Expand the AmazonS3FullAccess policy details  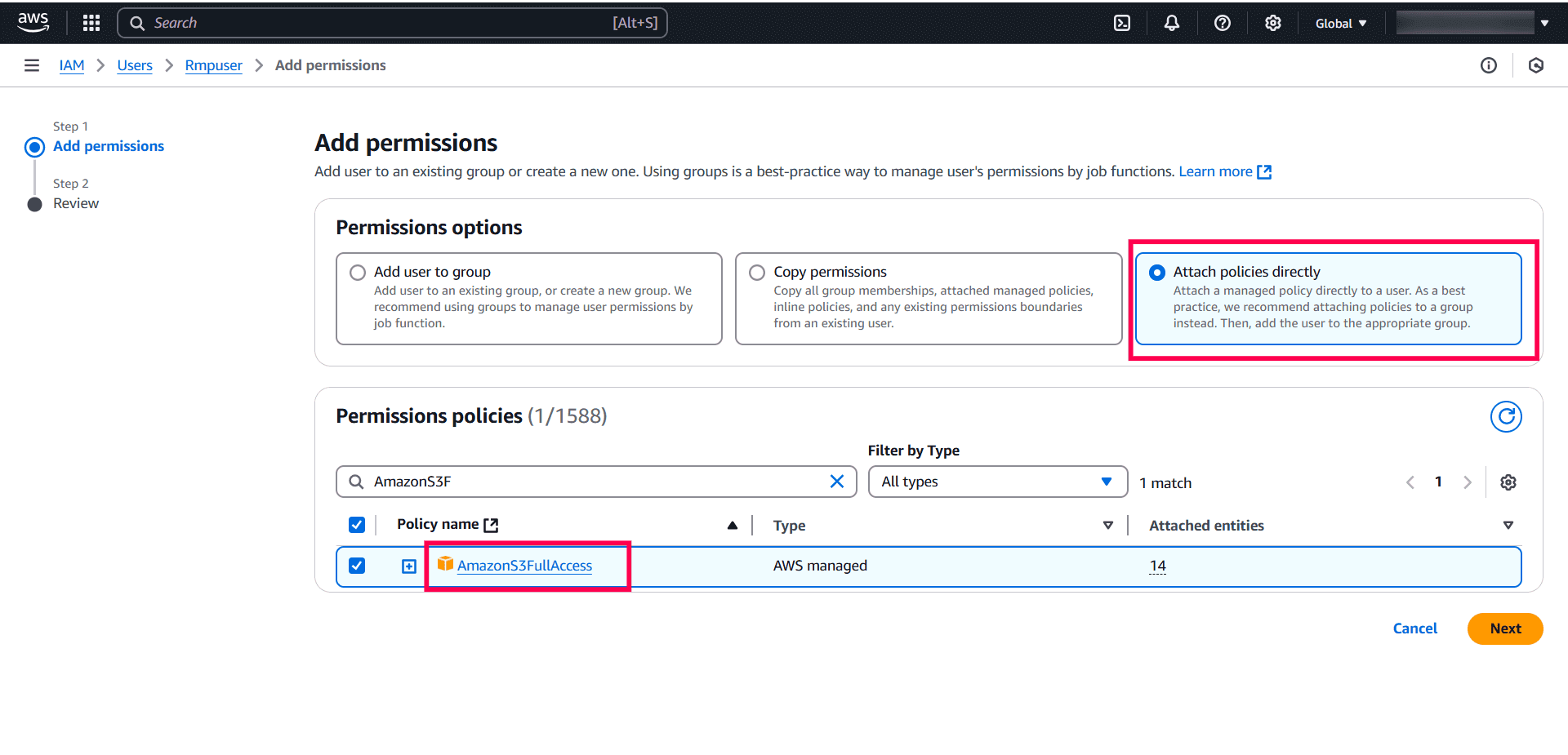[x=409, y=566]
